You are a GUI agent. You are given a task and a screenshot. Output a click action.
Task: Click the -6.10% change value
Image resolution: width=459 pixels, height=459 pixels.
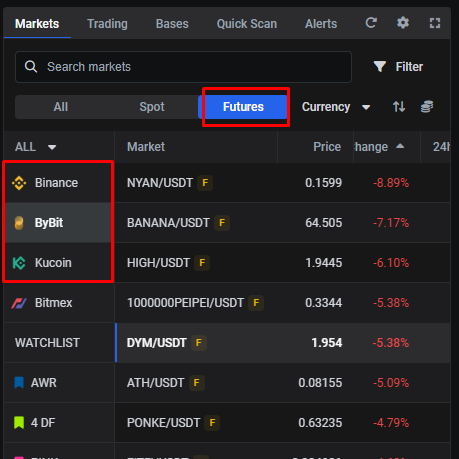point(391,263)
